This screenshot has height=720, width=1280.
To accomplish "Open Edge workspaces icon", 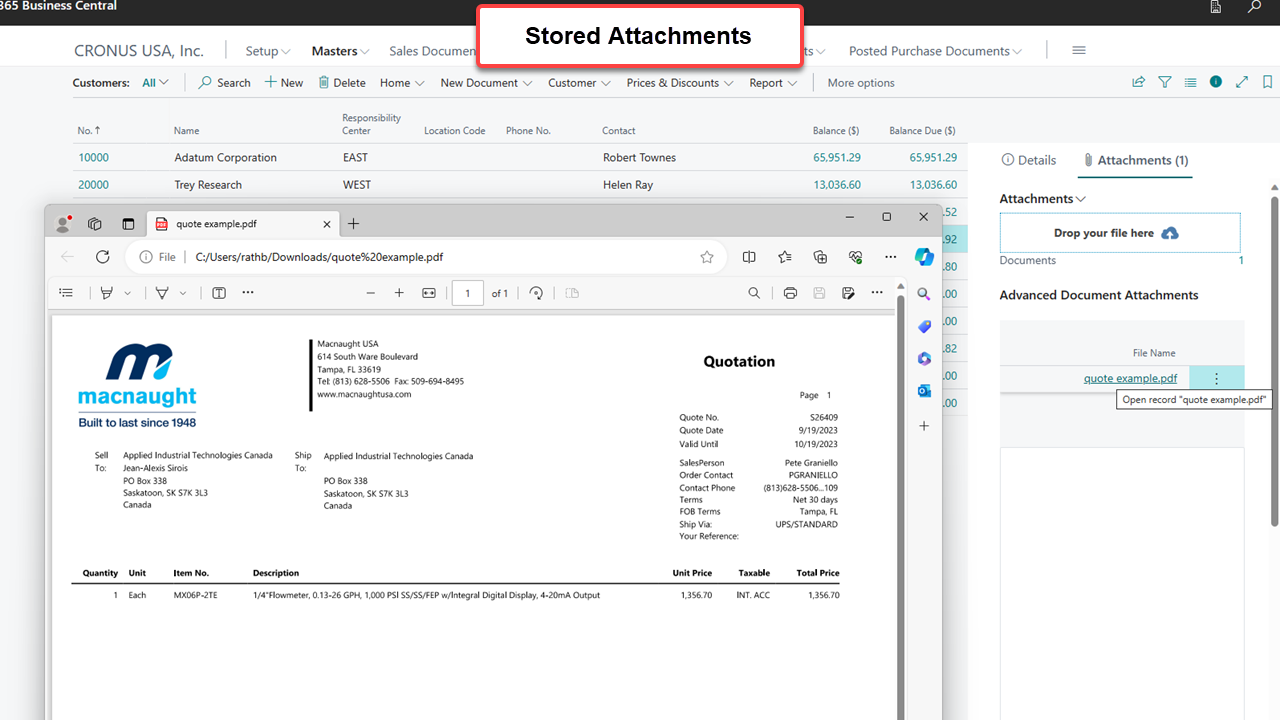I will (x=95, y=224).
